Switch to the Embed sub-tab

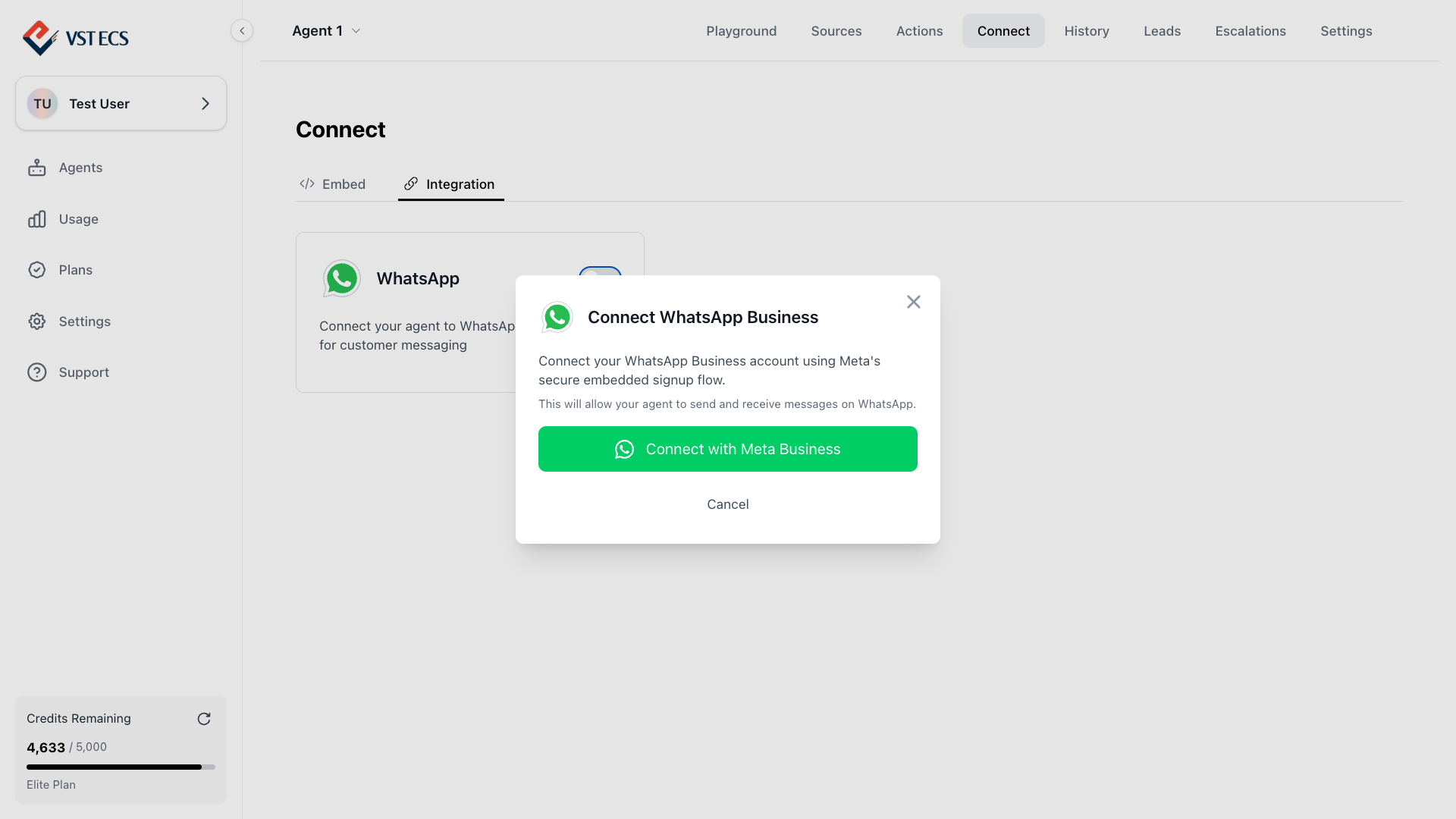pos(333,184)
